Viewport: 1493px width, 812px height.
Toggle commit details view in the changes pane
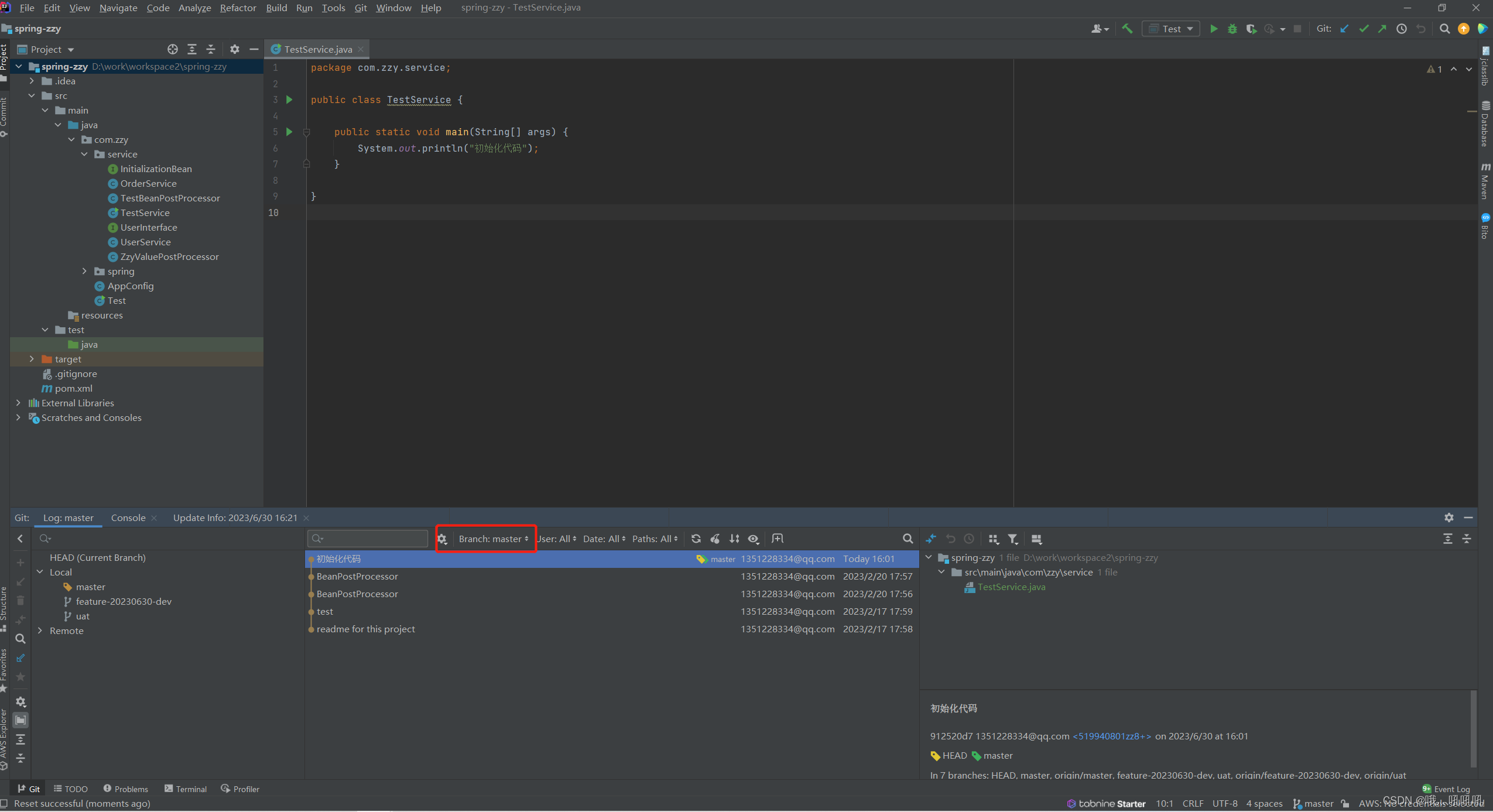coord(1036,539)
